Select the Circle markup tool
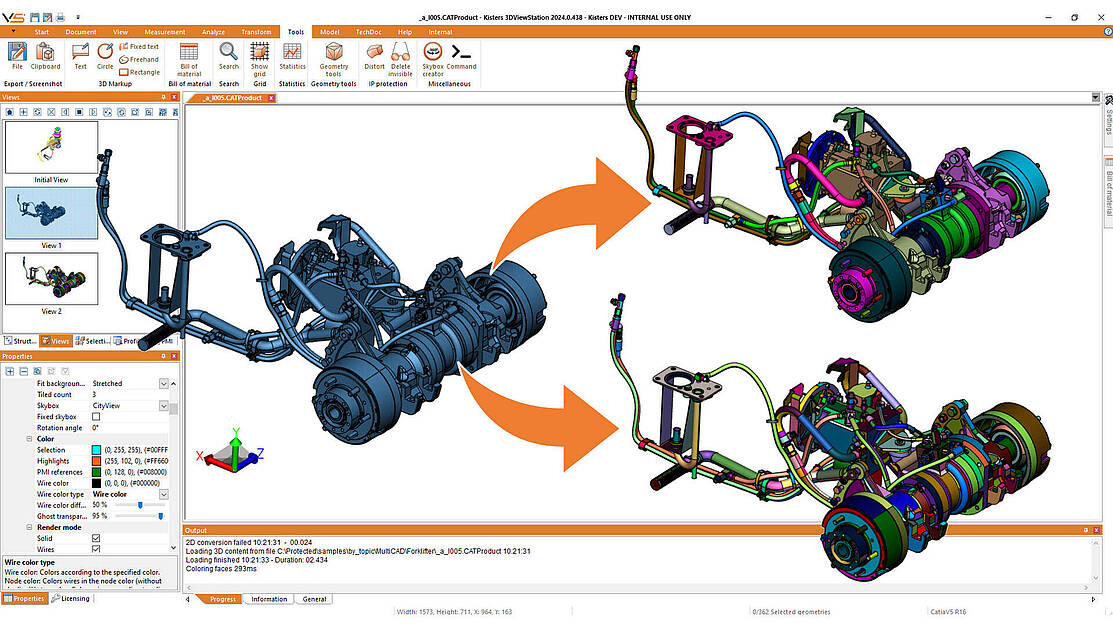Viewport: 1113px width, 627px height. (x=105, y=55)
